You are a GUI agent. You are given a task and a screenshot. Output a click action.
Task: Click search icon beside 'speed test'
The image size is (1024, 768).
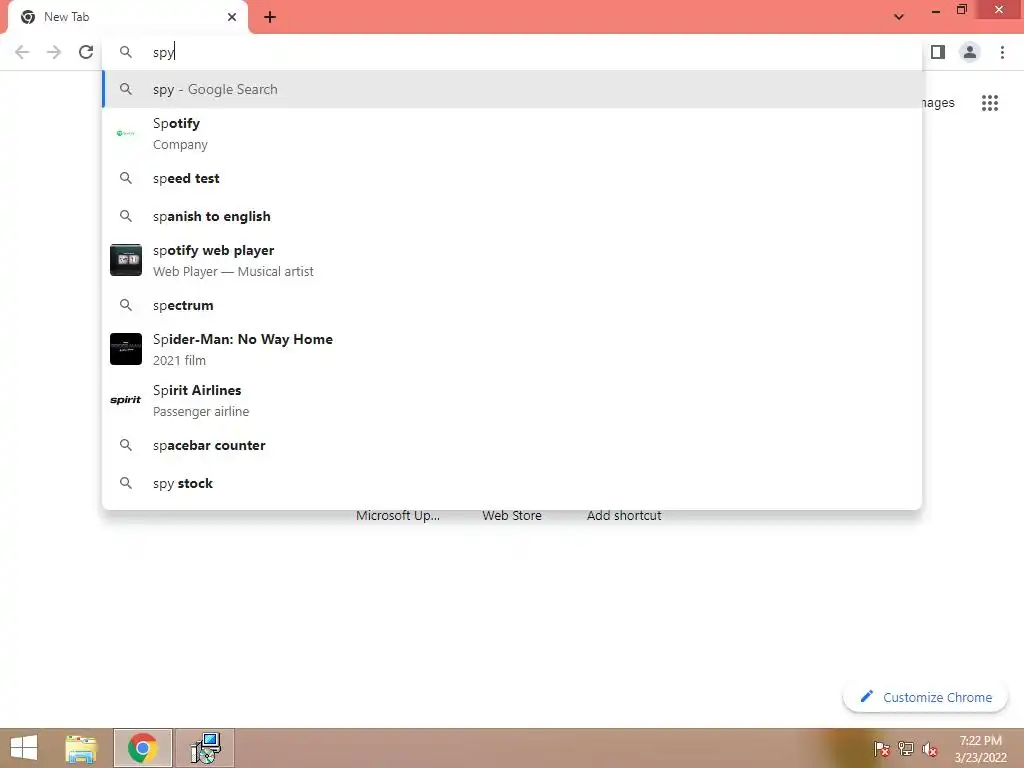[125, 178]
